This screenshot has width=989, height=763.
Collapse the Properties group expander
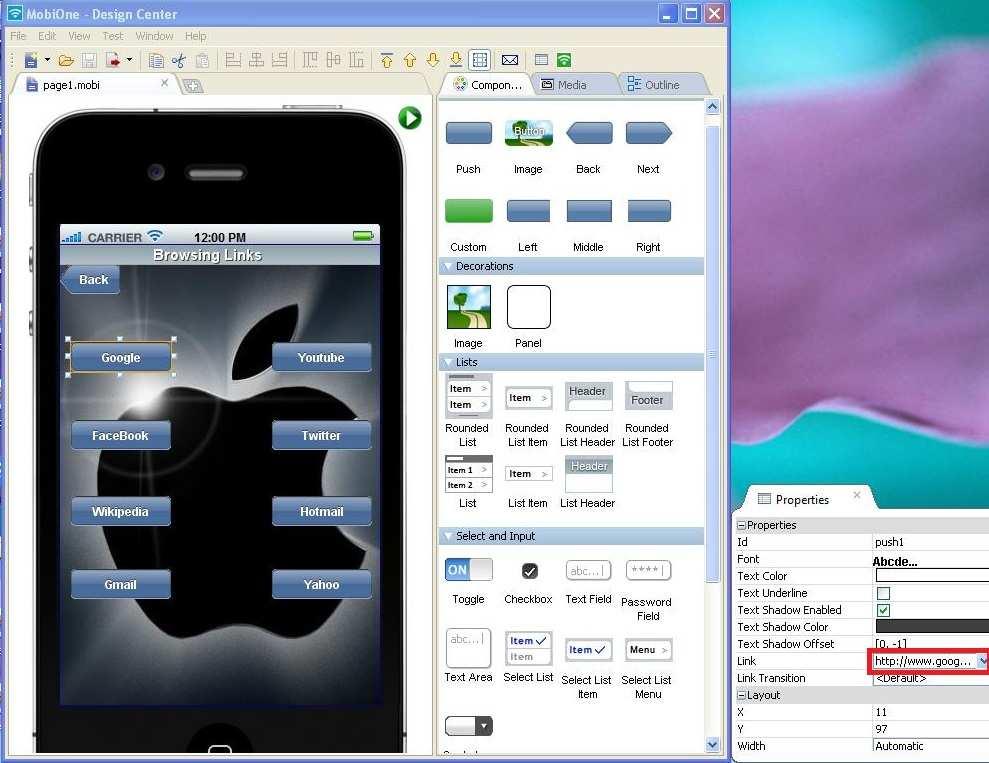741,525
